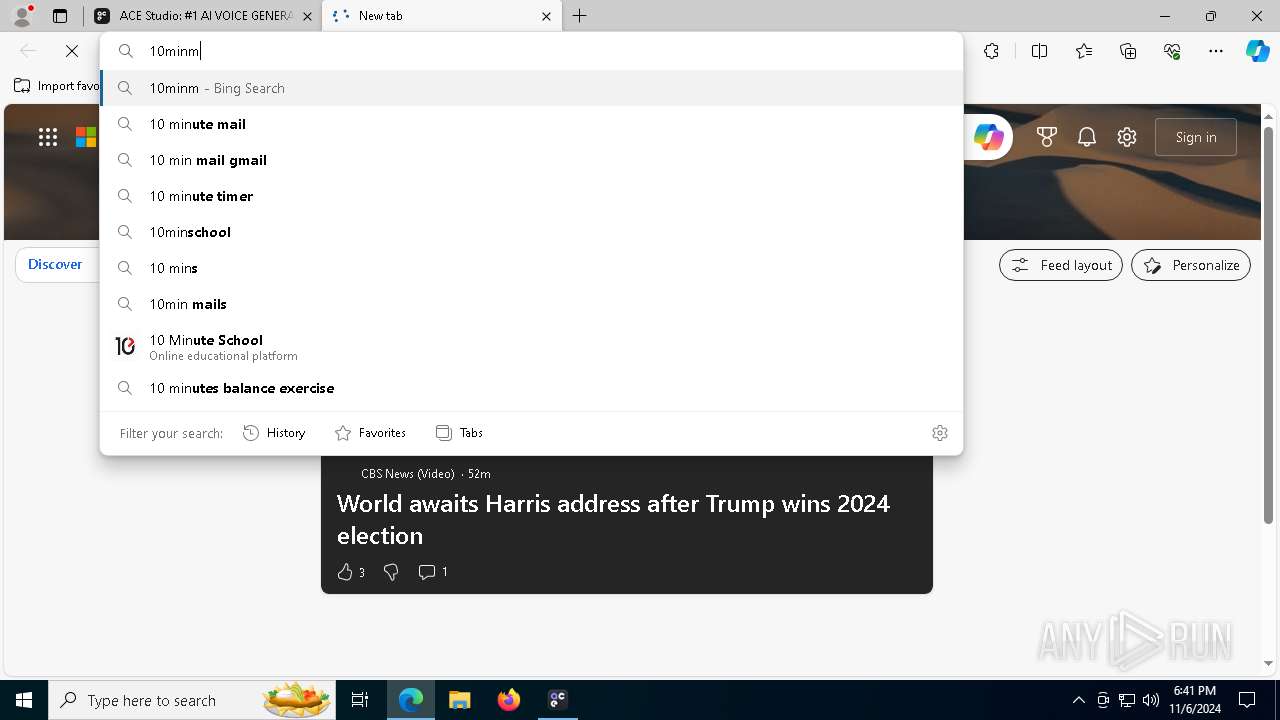Screen dimensions: 1280x720
Task: Filter search by History
Action: click(x=274, y=433)
